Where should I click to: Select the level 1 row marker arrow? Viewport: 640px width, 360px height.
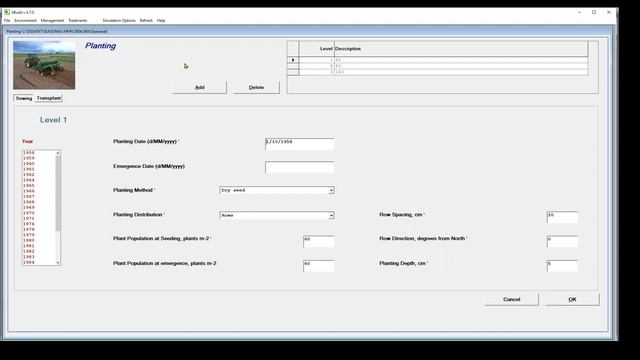point(293,60)
